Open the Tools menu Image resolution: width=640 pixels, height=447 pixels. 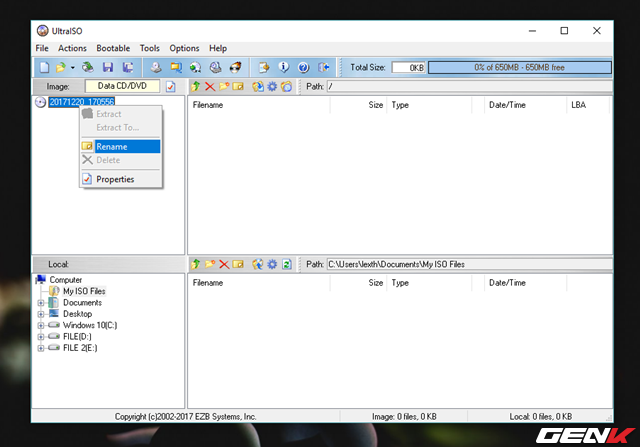point(149,48)
